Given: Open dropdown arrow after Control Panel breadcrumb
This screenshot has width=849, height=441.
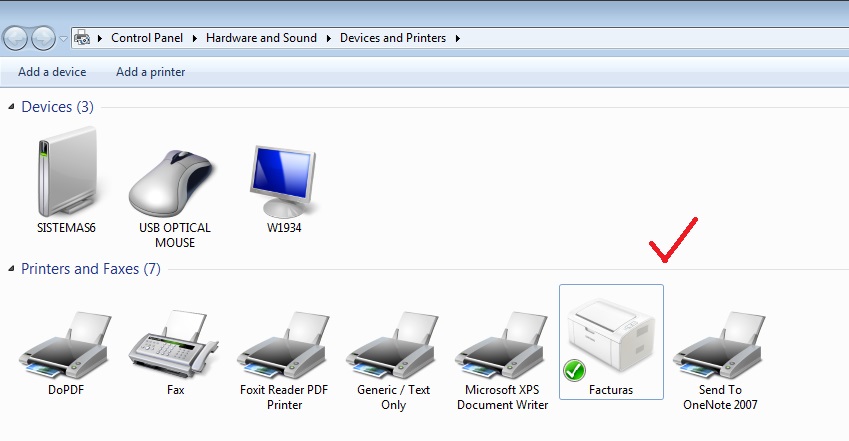Looking at the screenshot, I should [x=194, y=38].
